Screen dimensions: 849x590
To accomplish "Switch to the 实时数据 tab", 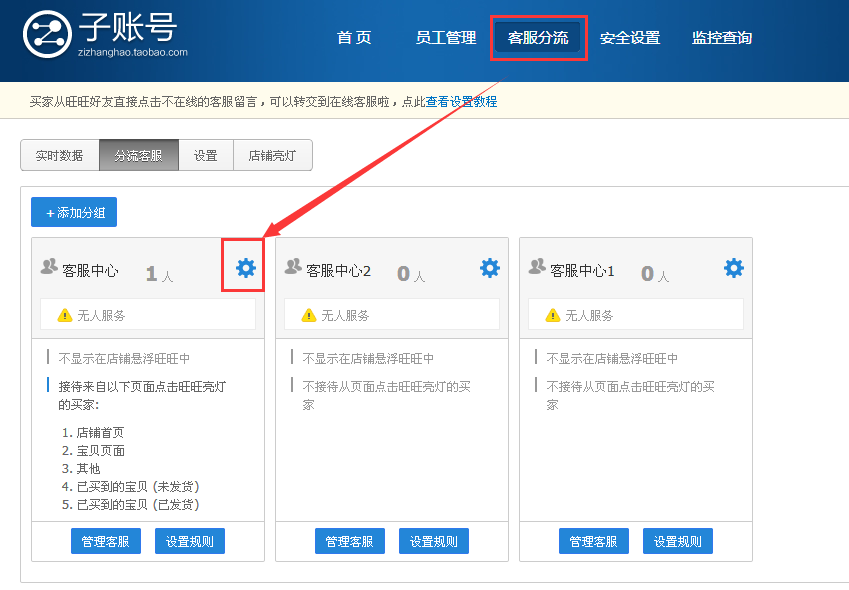I will 59,155.
